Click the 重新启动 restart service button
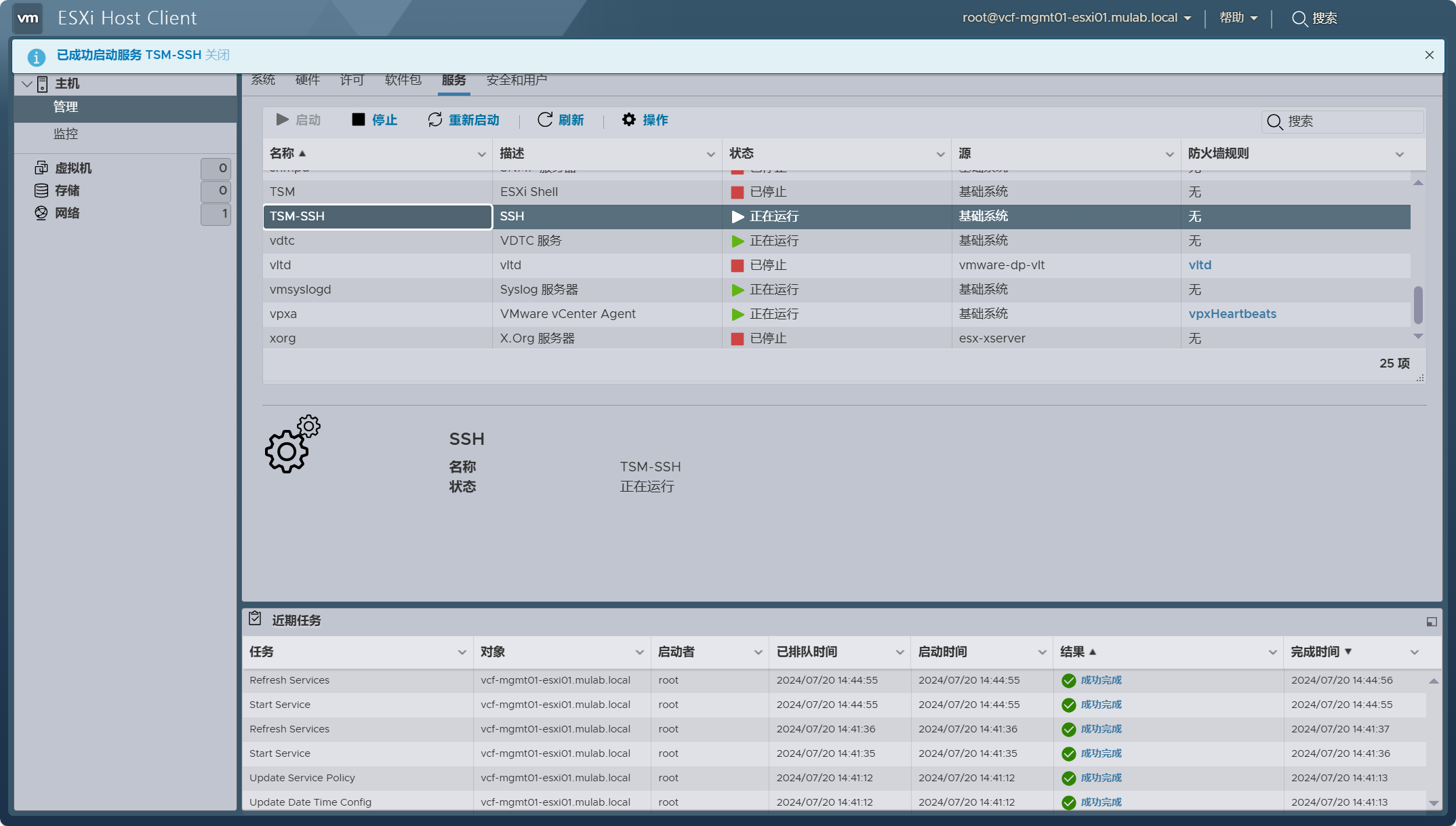Image resolution: width=1456 pixels, height=826 pixels. pos(464,120)
